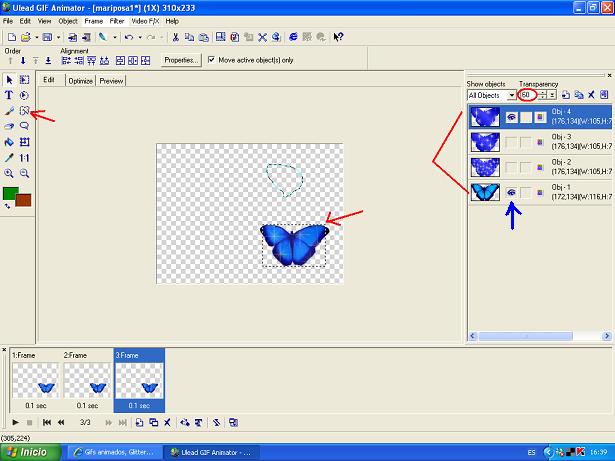Play the animation
This screenshot has height=461, width=615.
click(15, 423)
